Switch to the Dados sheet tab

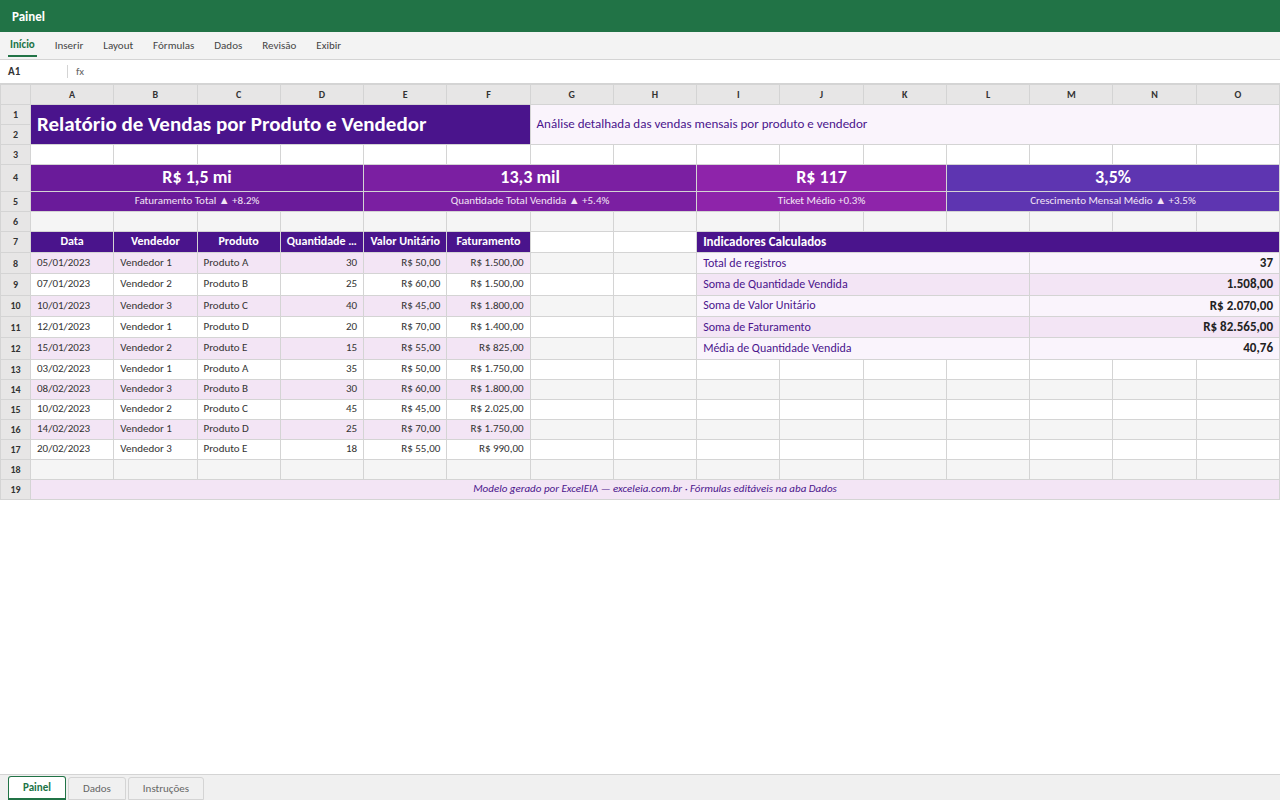(97, 788)
